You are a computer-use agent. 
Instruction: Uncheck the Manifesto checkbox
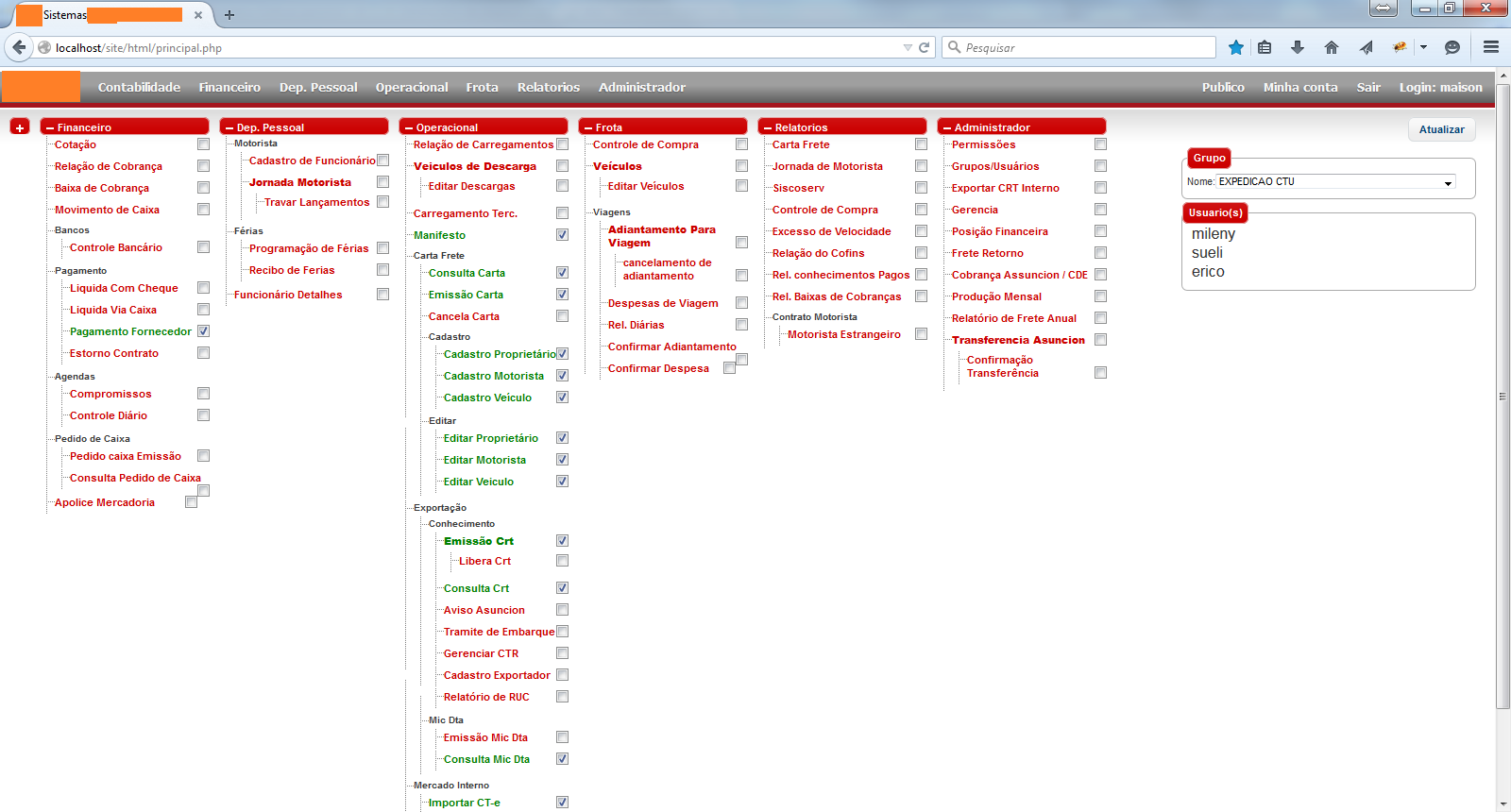point(562,234)
